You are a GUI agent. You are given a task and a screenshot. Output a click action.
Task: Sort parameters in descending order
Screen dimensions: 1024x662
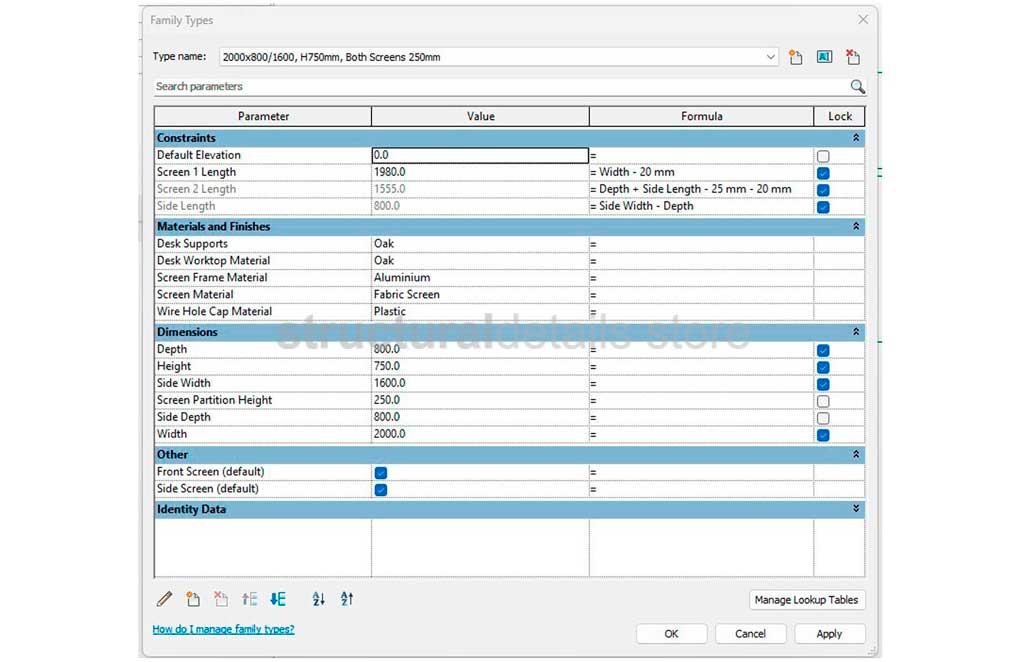click(347, 599)
